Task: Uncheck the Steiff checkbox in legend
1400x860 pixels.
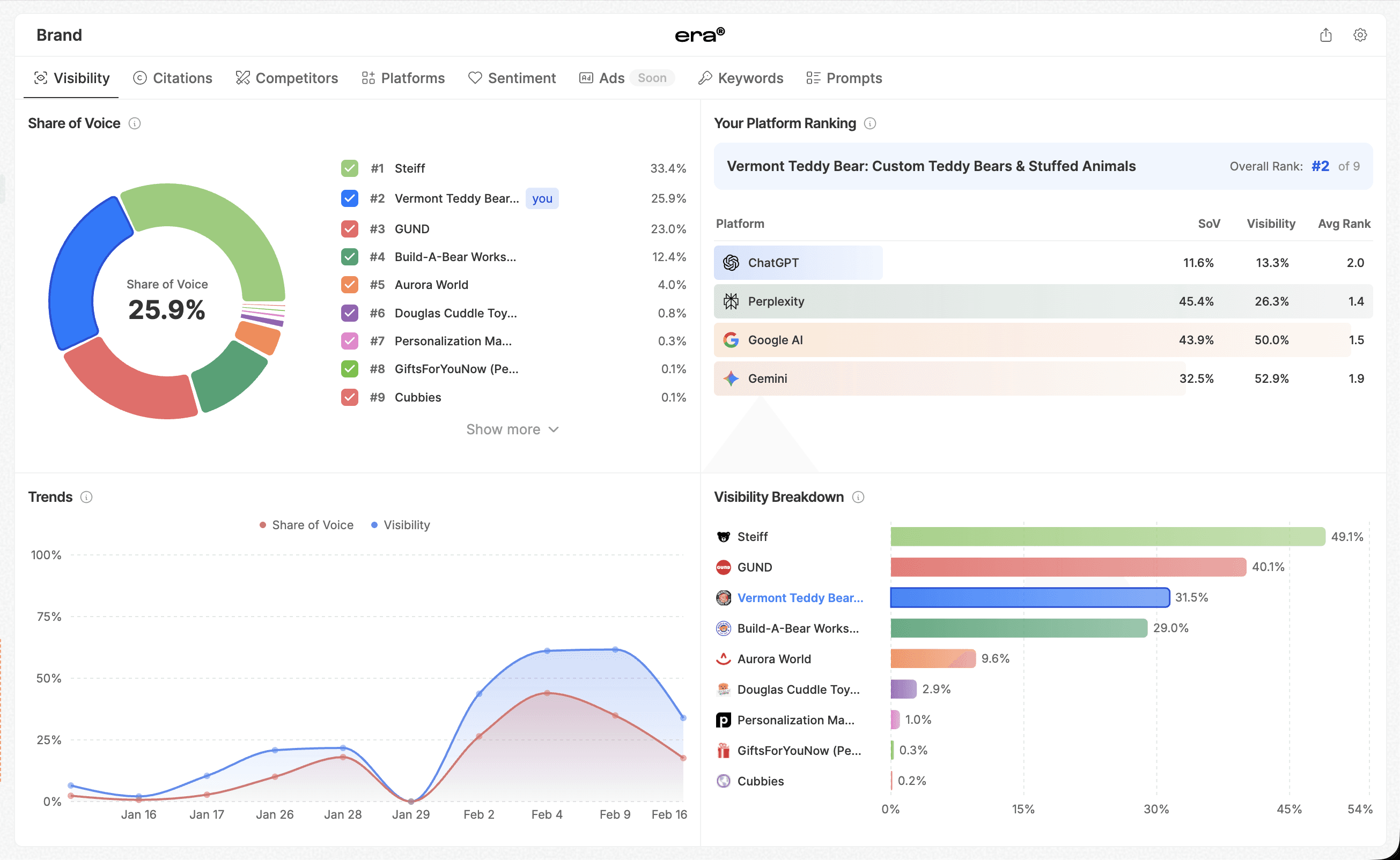Action: click(349, 168)
